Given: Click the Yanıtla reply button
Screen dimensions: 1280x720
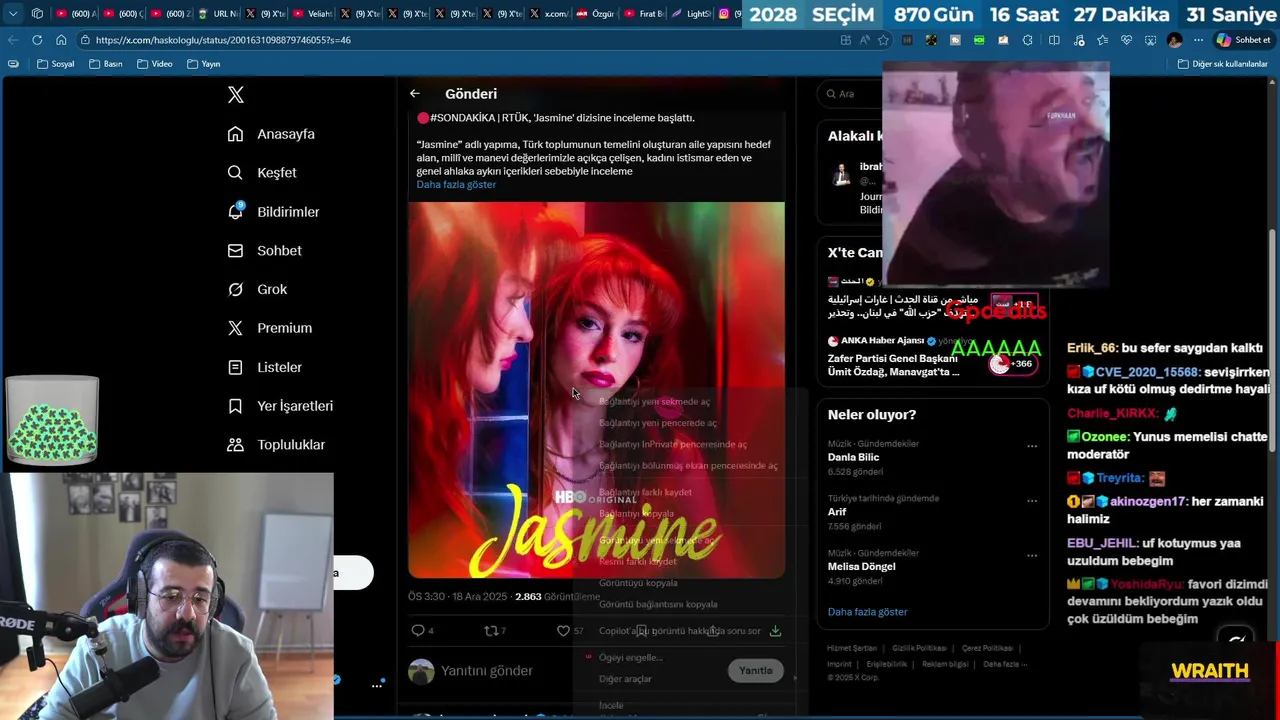Looking at the screenshot, I should pos(756,671).
